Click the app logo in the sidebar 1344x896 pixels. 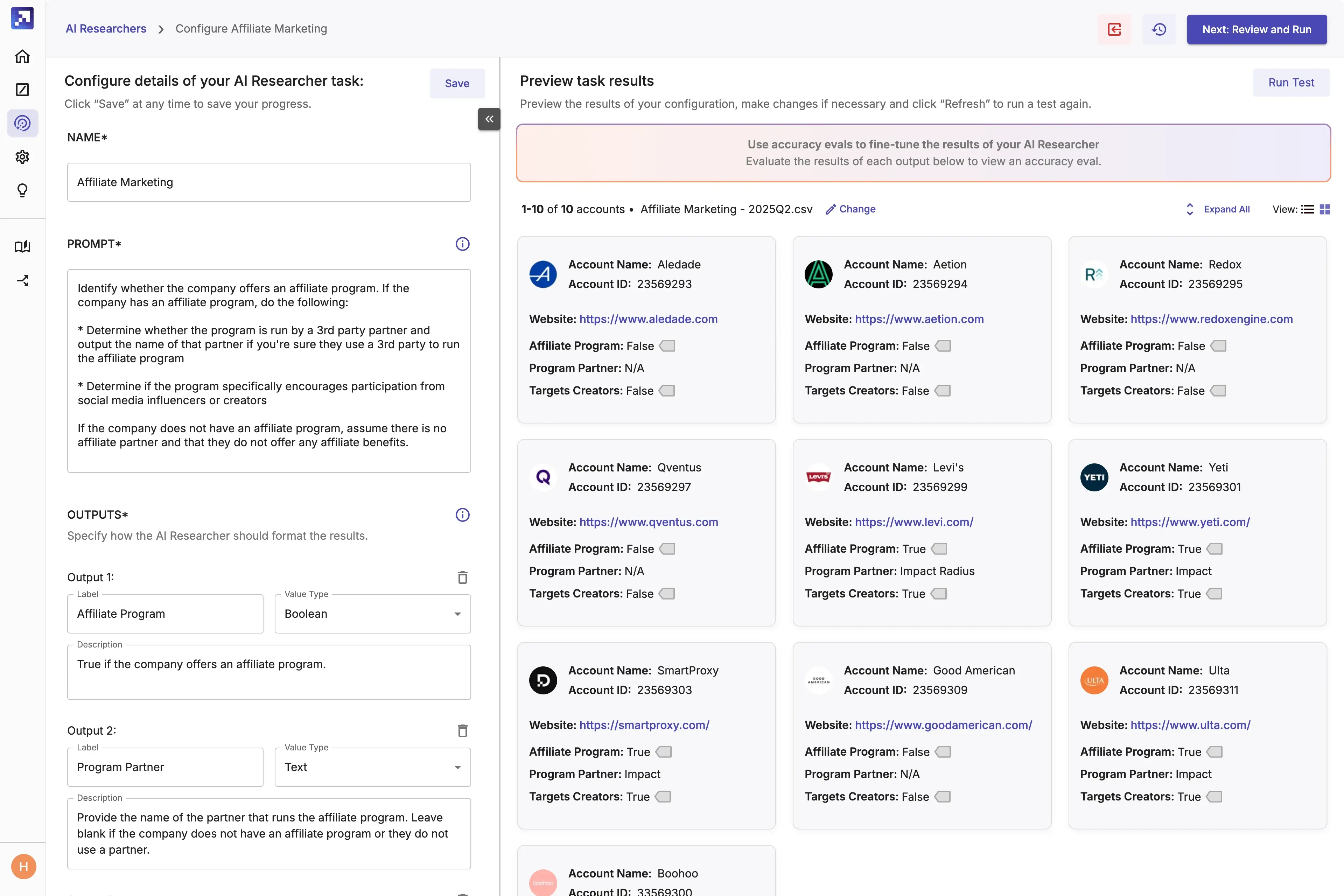pos(22,18)
